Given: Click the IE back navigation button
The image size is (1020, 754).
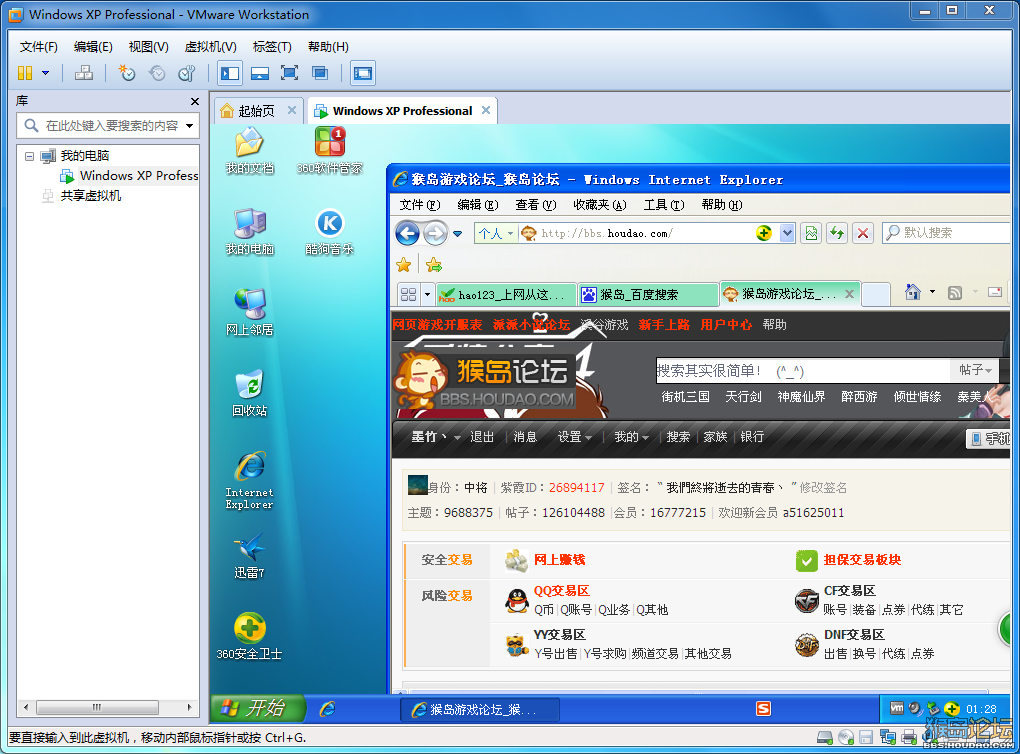Looking at the screenshot, I should pos(408,233).
